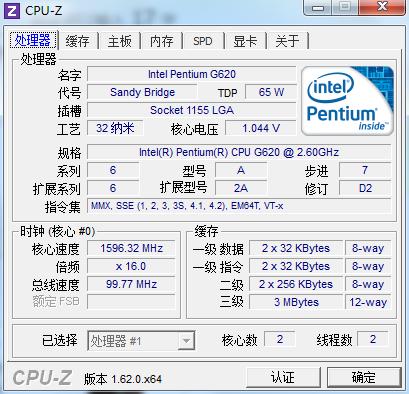
Task: Click the 型号 value A
Action: tap(241, 170)
